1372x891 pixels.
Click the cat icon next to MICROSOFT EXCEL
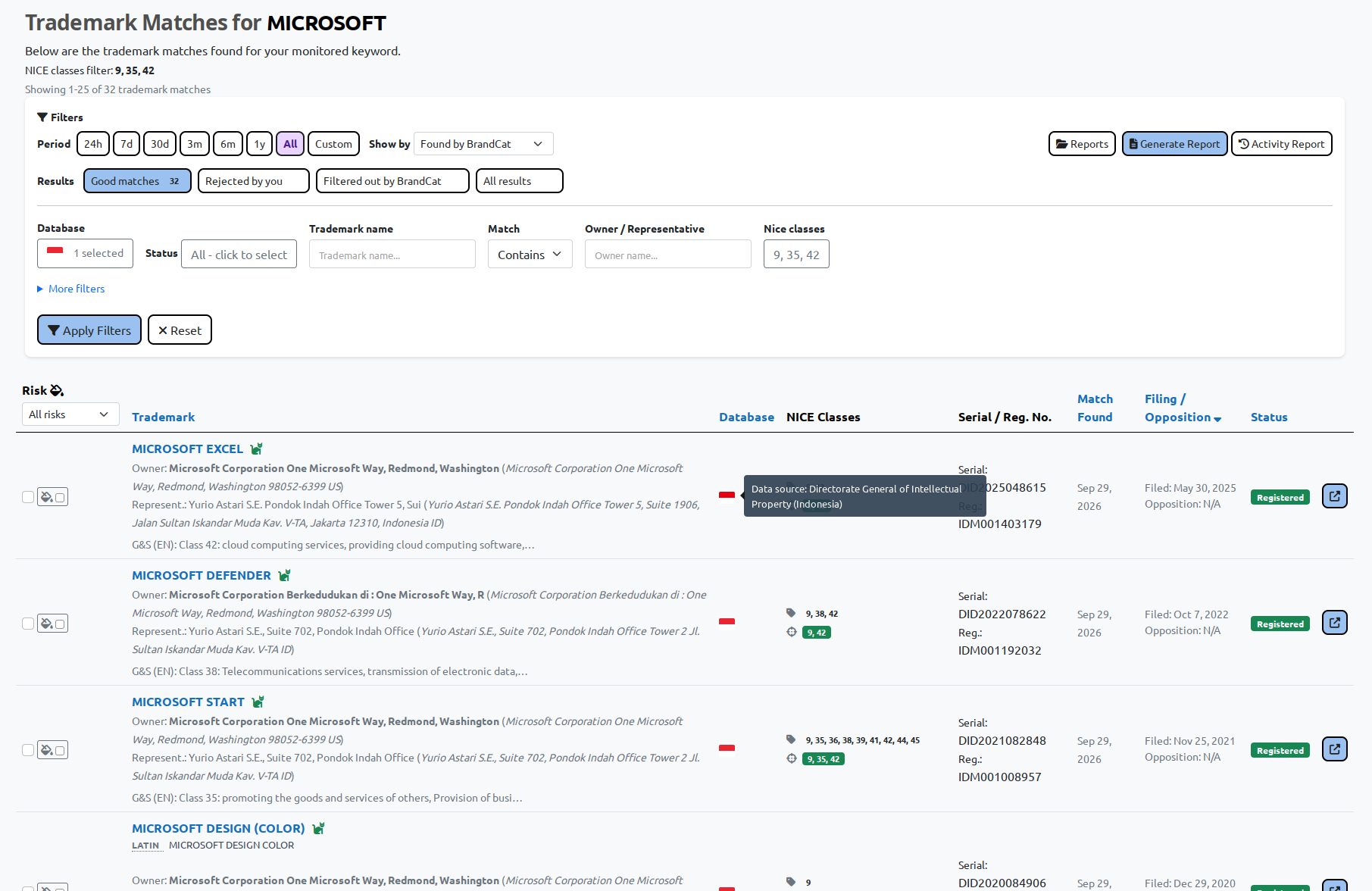(257, 449)
